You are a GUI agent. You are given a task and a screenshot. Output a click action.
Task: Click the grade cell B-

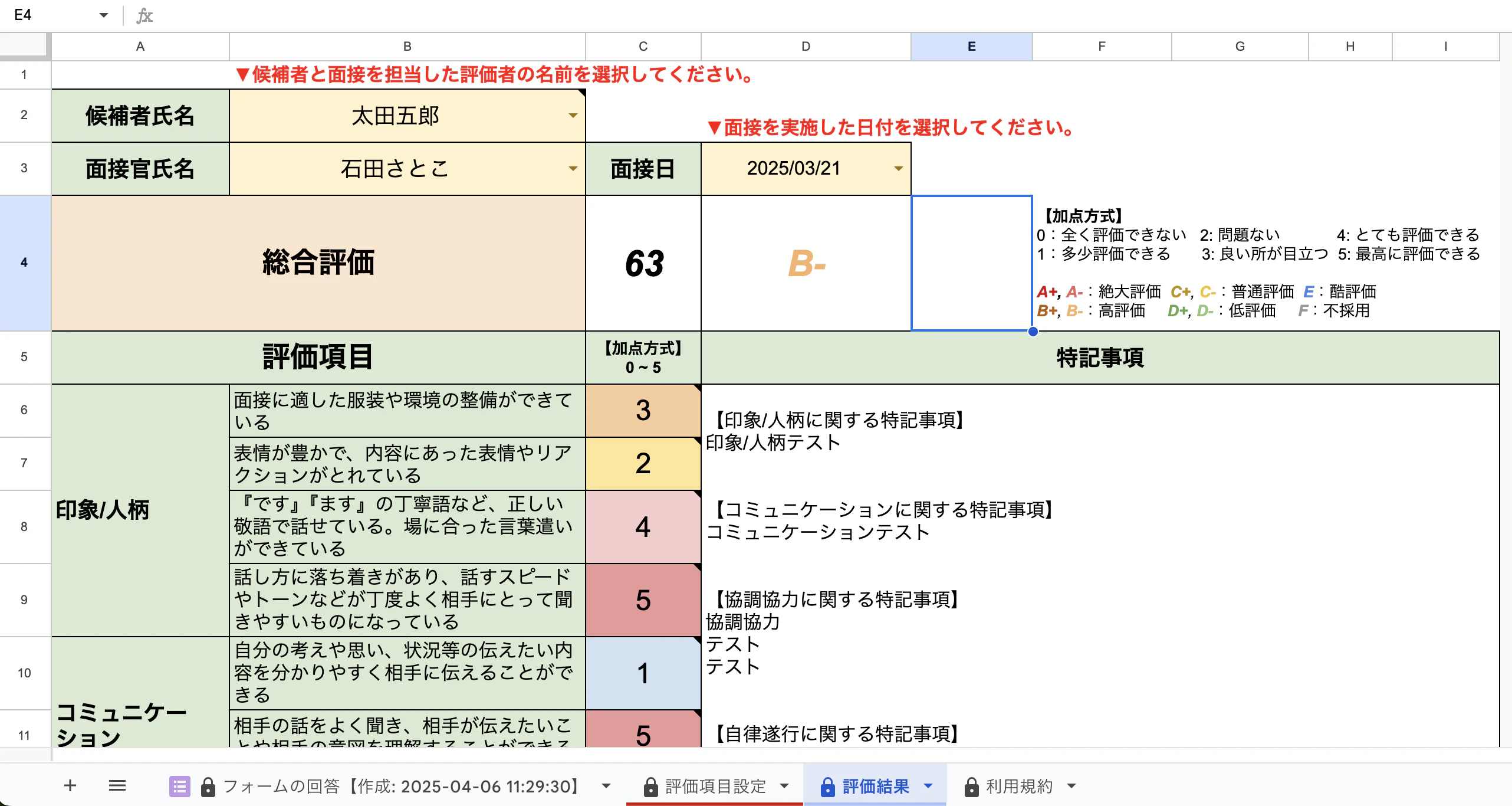pos(806,263)
